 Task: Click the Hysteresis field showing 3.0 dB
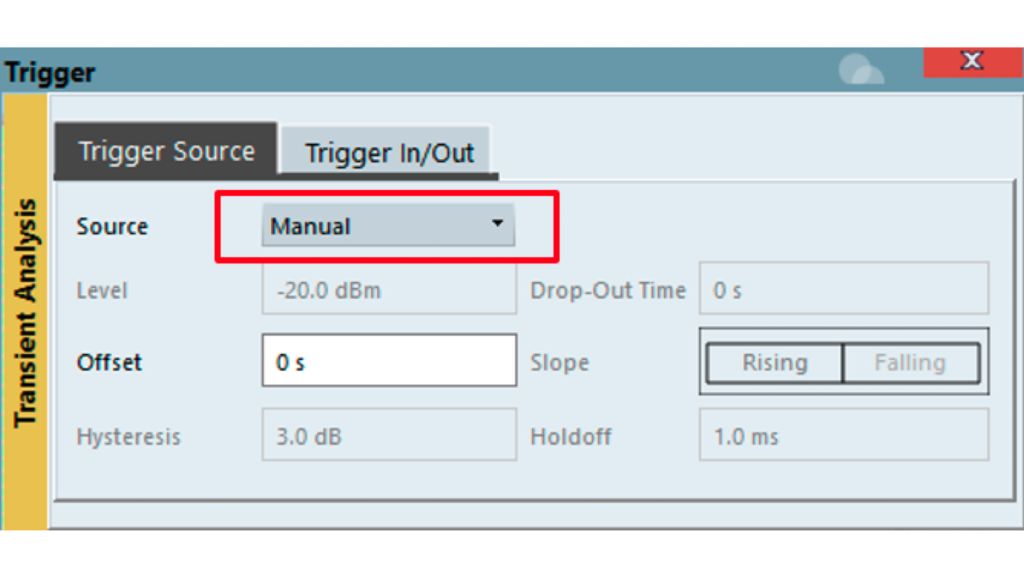point(388,436)
